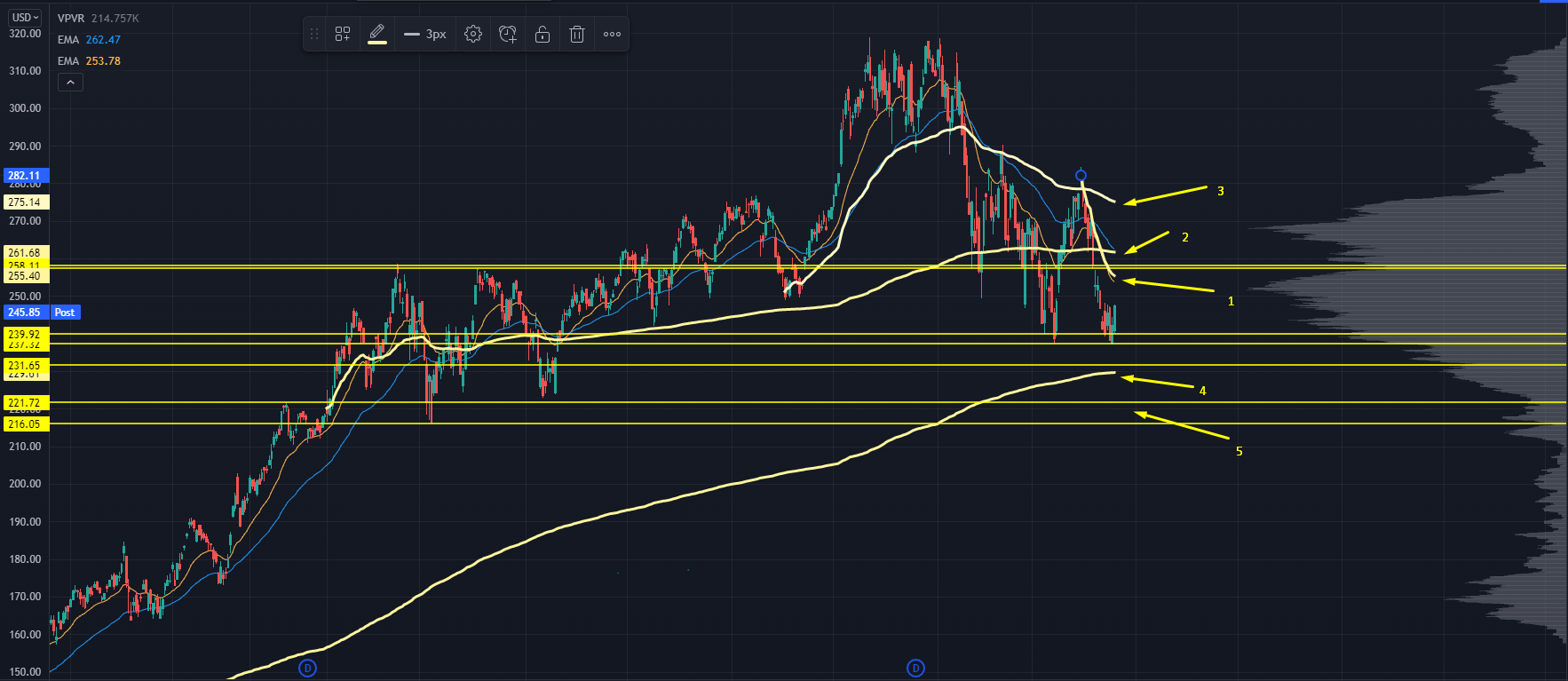Collapse the indicator legend with the chevron
The image size is (1568, 681).
(x=71, y=83)
